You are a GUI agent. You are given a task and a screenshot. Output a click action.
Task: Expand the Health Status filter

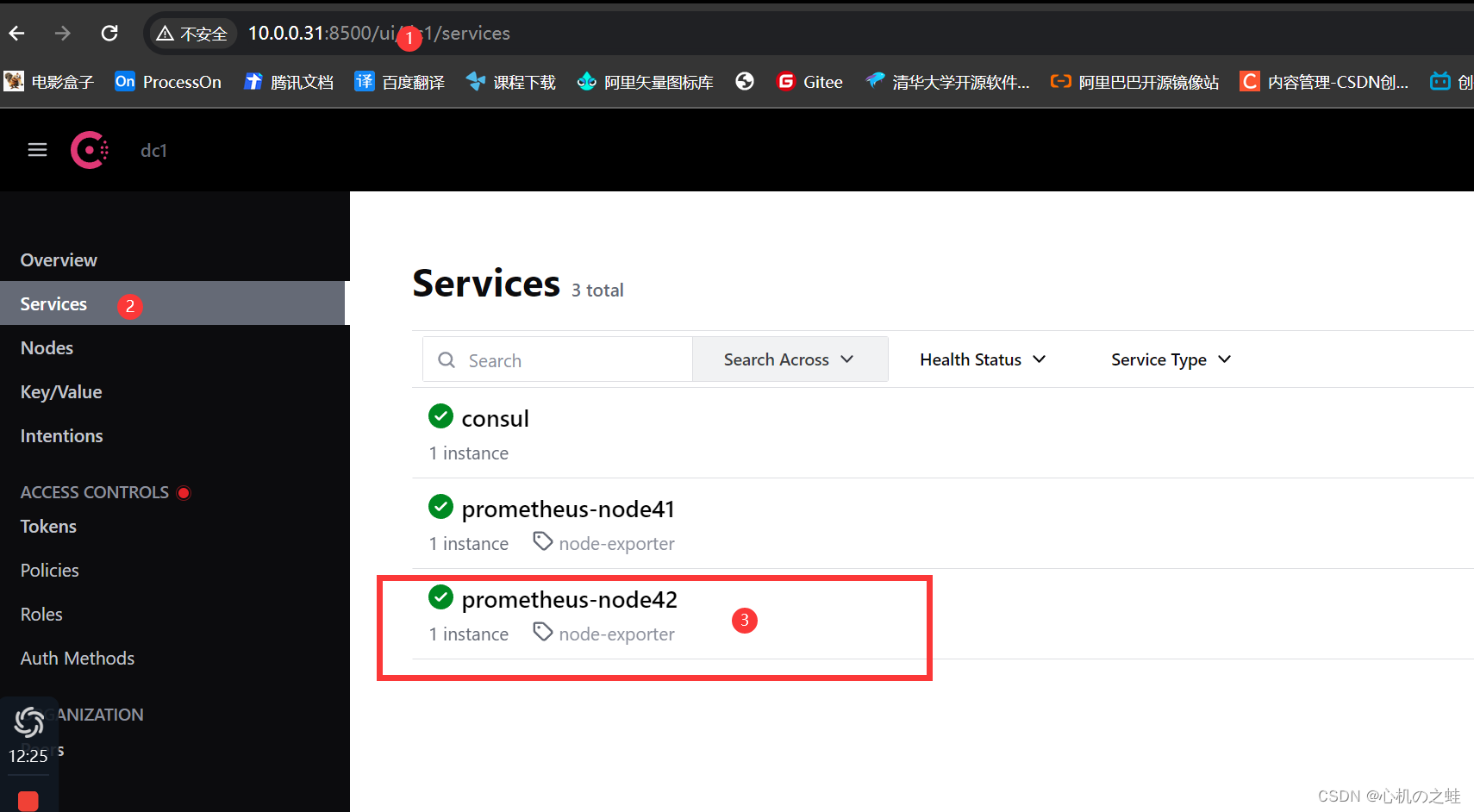(983, 359)
